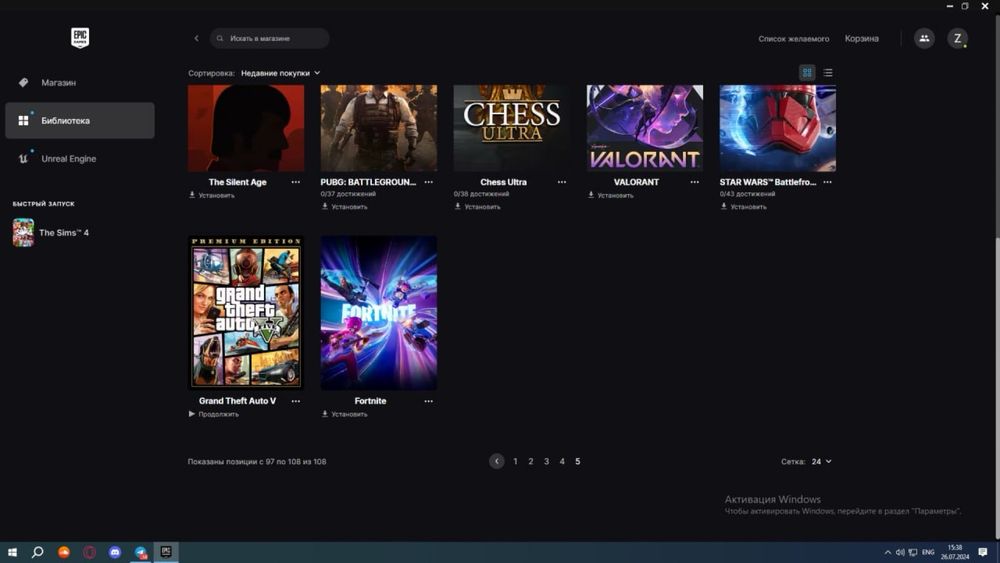The height and width of the screenshot is (563, 1000).
Task: Open options menu for The Silent Age
Action: coord(296,182)
